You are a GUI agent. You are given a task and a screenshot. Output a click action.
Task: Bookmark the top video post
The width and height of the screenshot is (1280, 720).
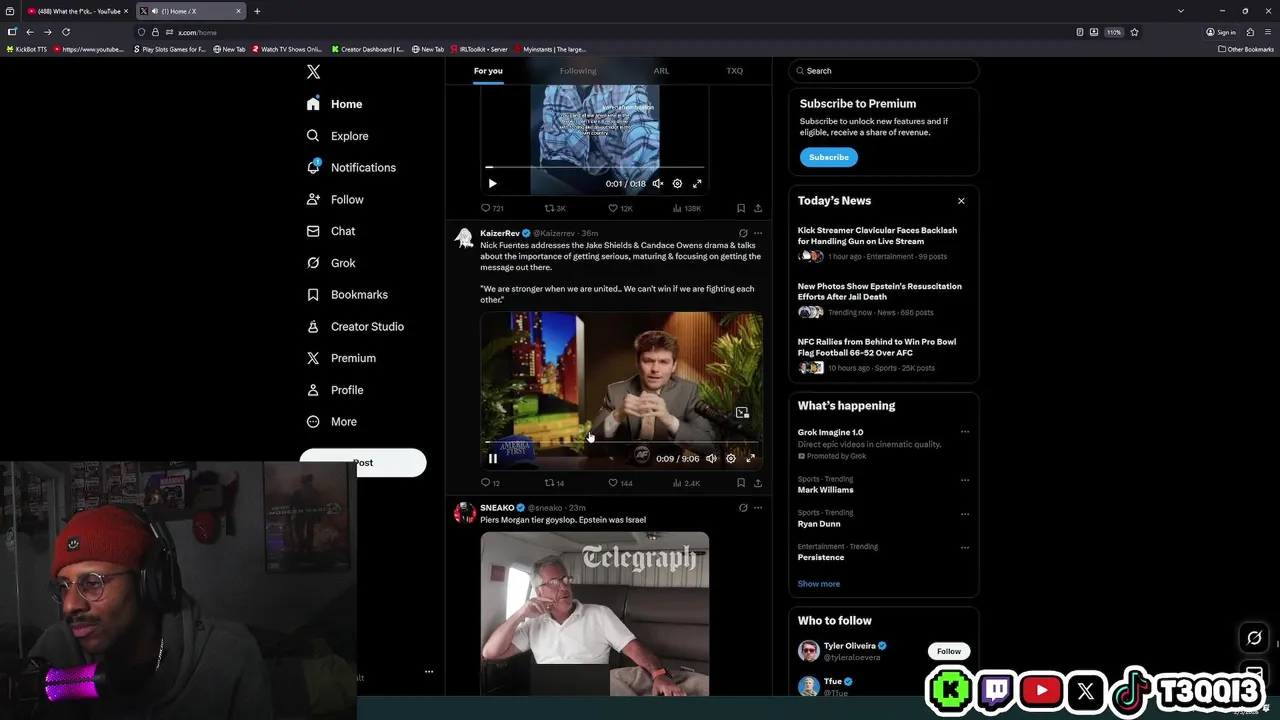(741, 208)
